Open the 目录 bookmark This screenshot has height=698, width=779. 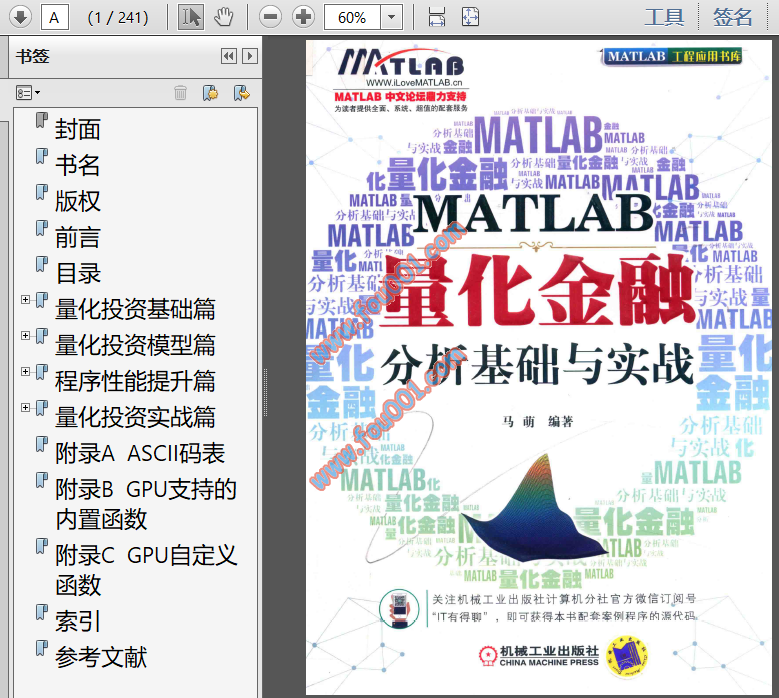(x=78, y=273)
